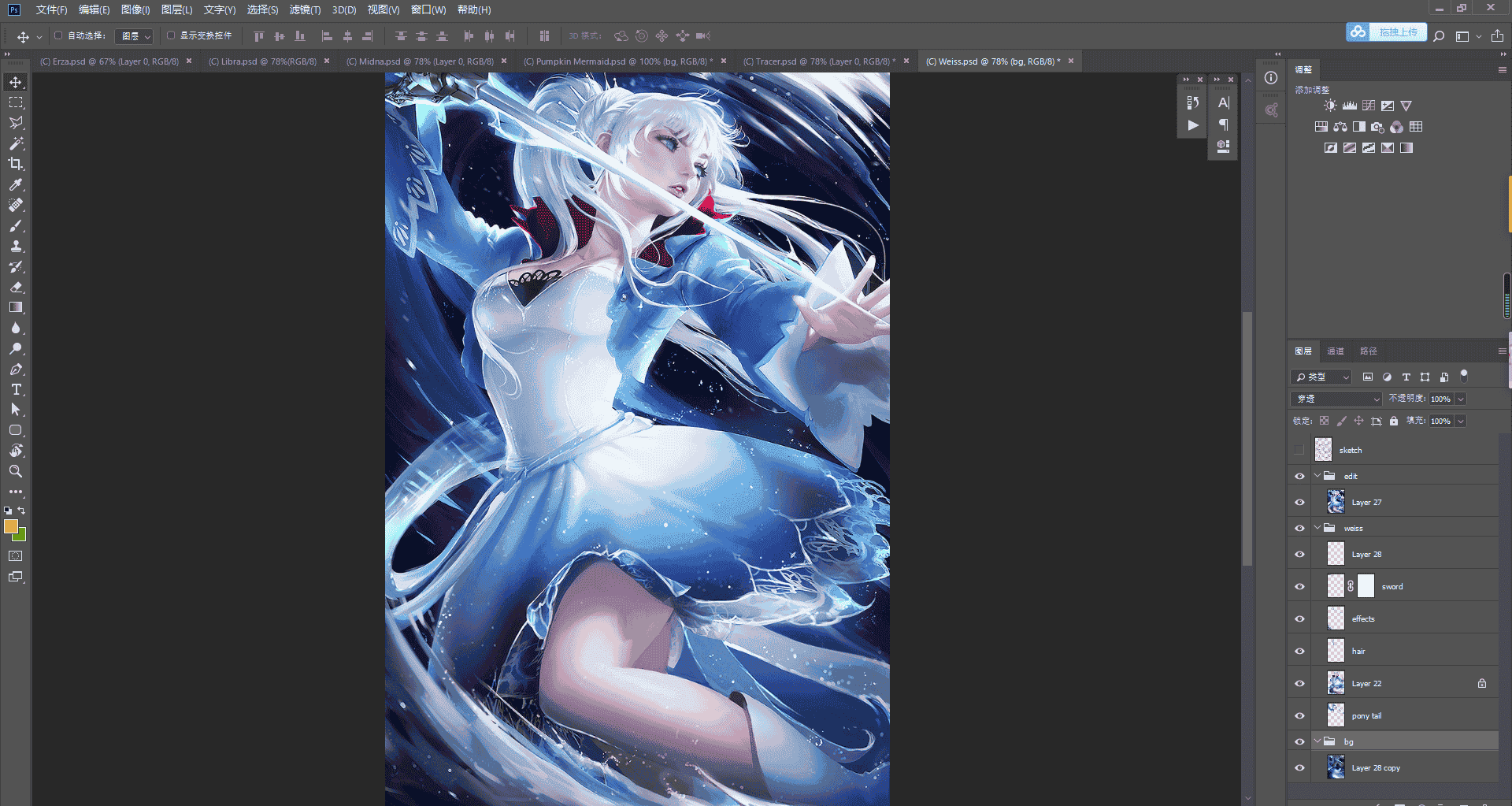This screenshot has width=1512, height=806.
Task: Enable the 自动选择 checkbox
Action: 58,35
